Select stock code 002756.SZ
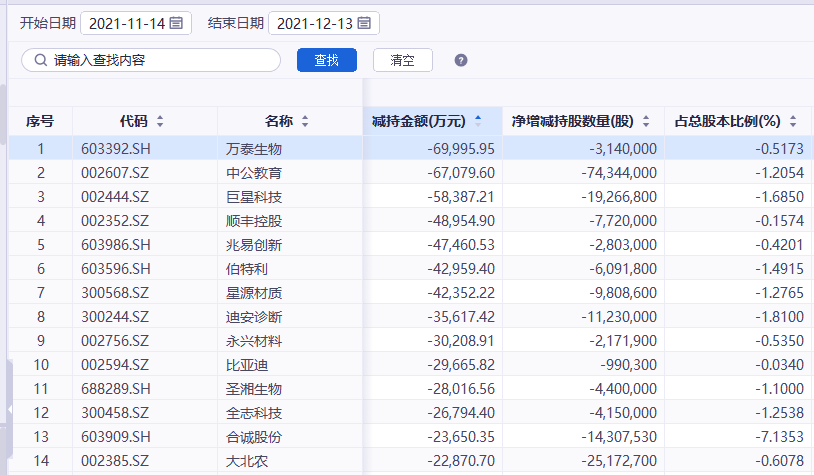Viewport: 814px width, 475px height. tap(115, 341)
